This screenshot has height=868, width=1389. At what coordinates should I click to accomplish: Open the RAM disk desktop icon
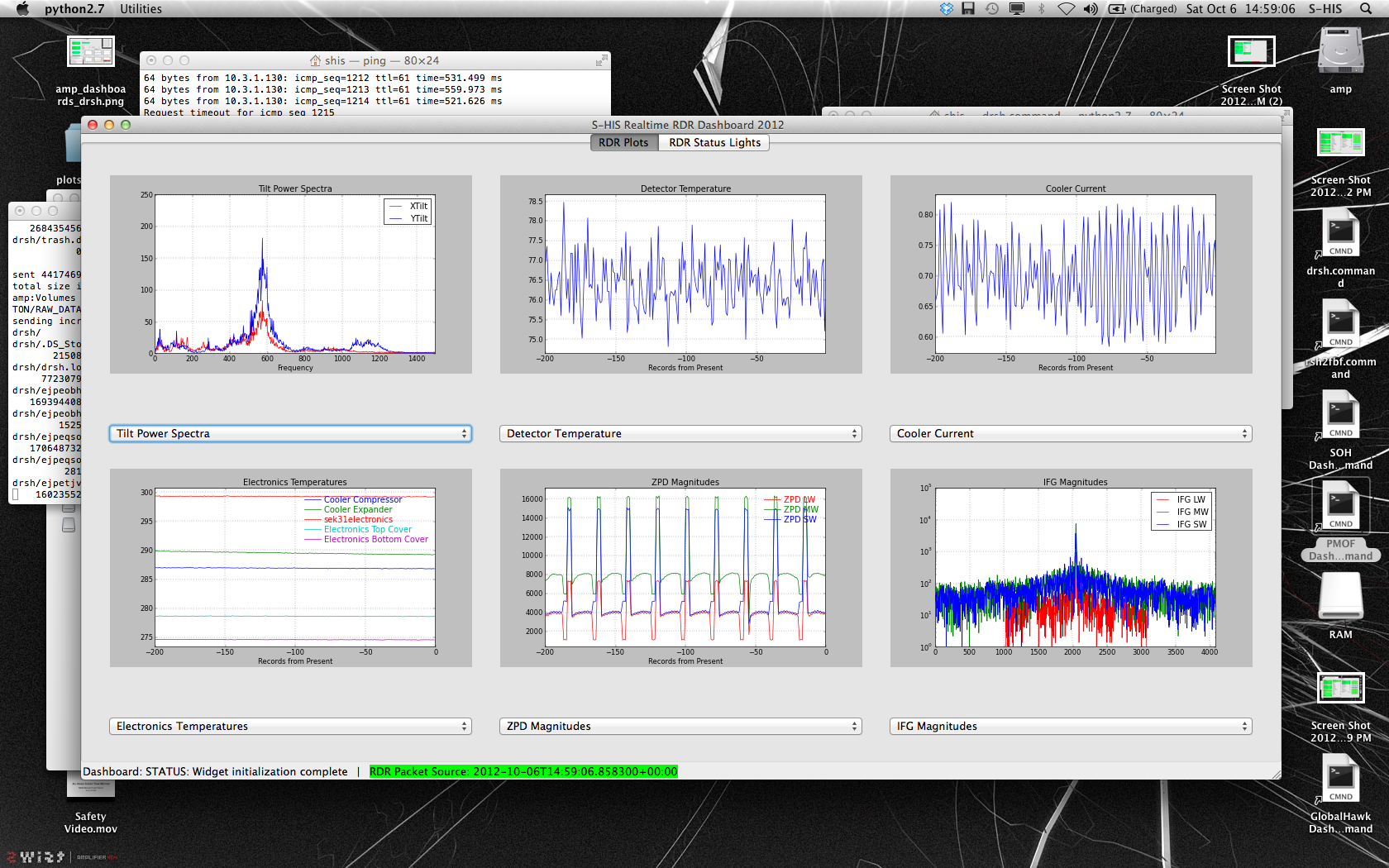point(1340,595)
